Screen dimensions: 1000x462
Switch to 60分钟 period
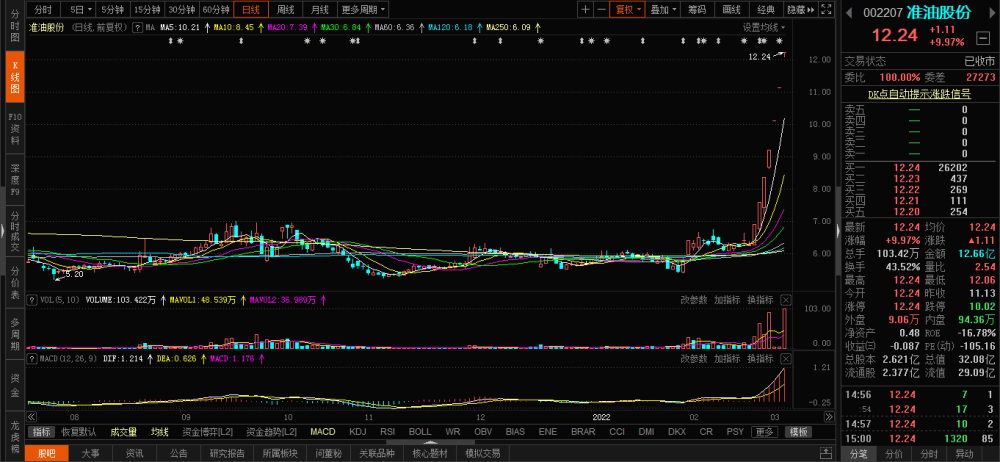[216, 10]
